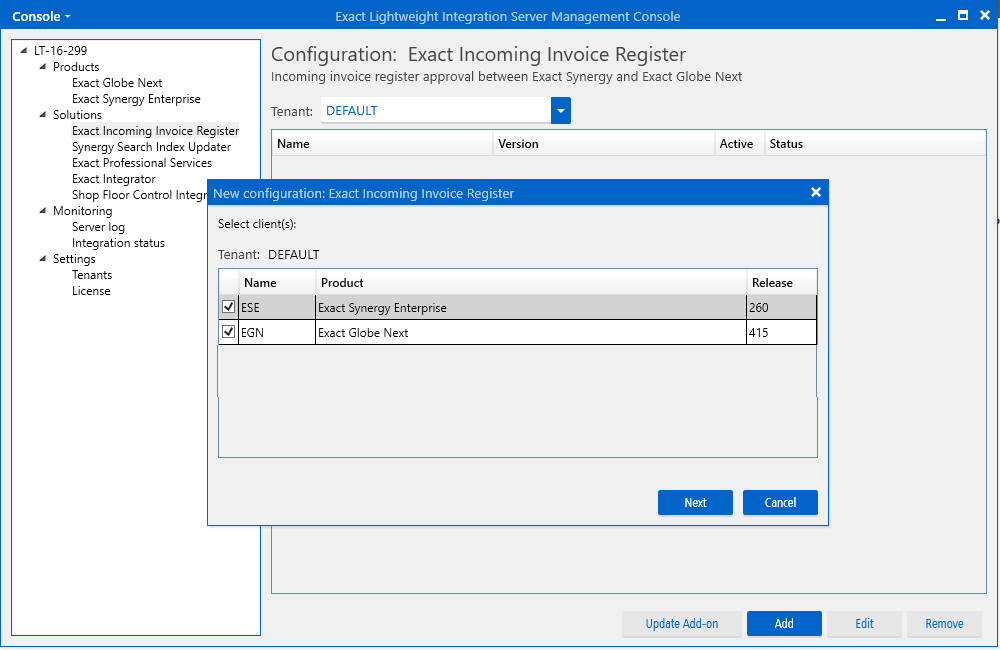Cancel the new configuration dialog

coord(780,503)
